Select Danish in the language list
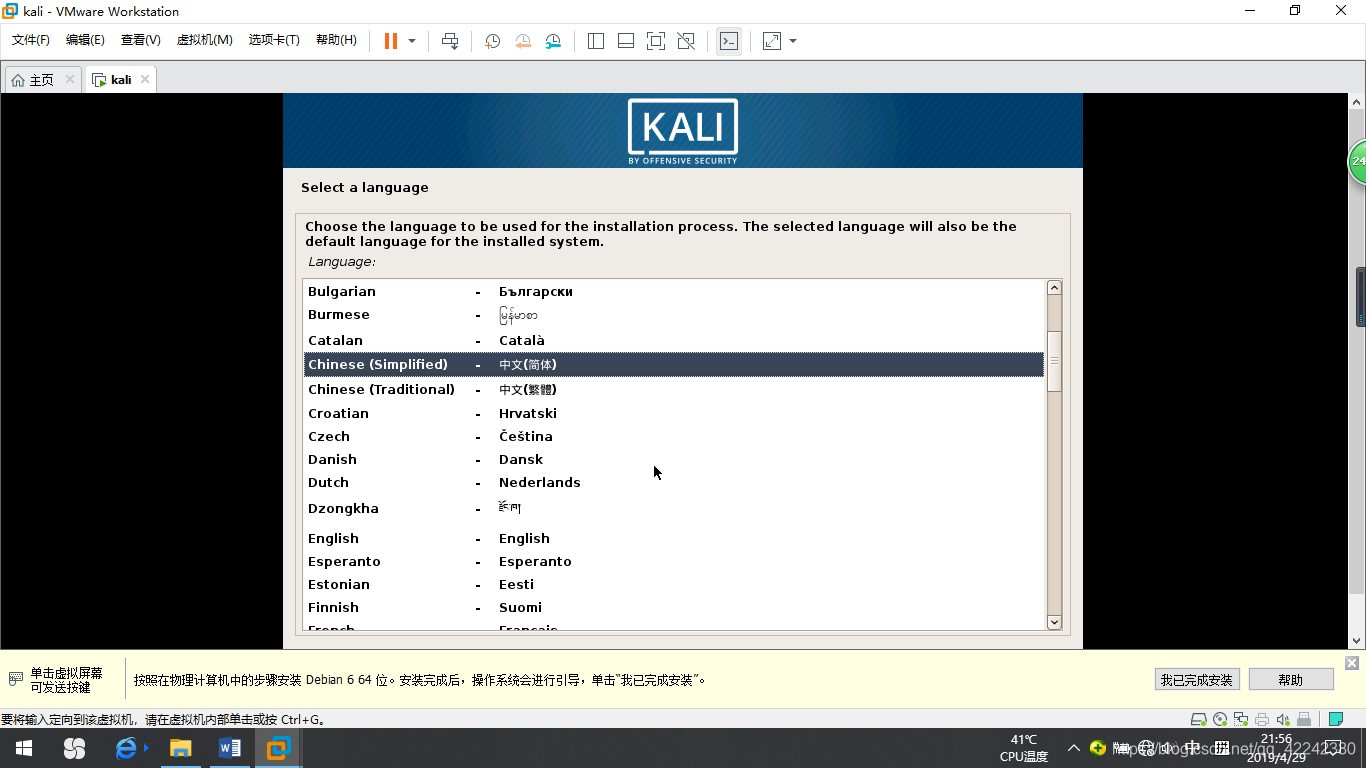The width and height of the screenshot is (1366, 768). (674, 459)
